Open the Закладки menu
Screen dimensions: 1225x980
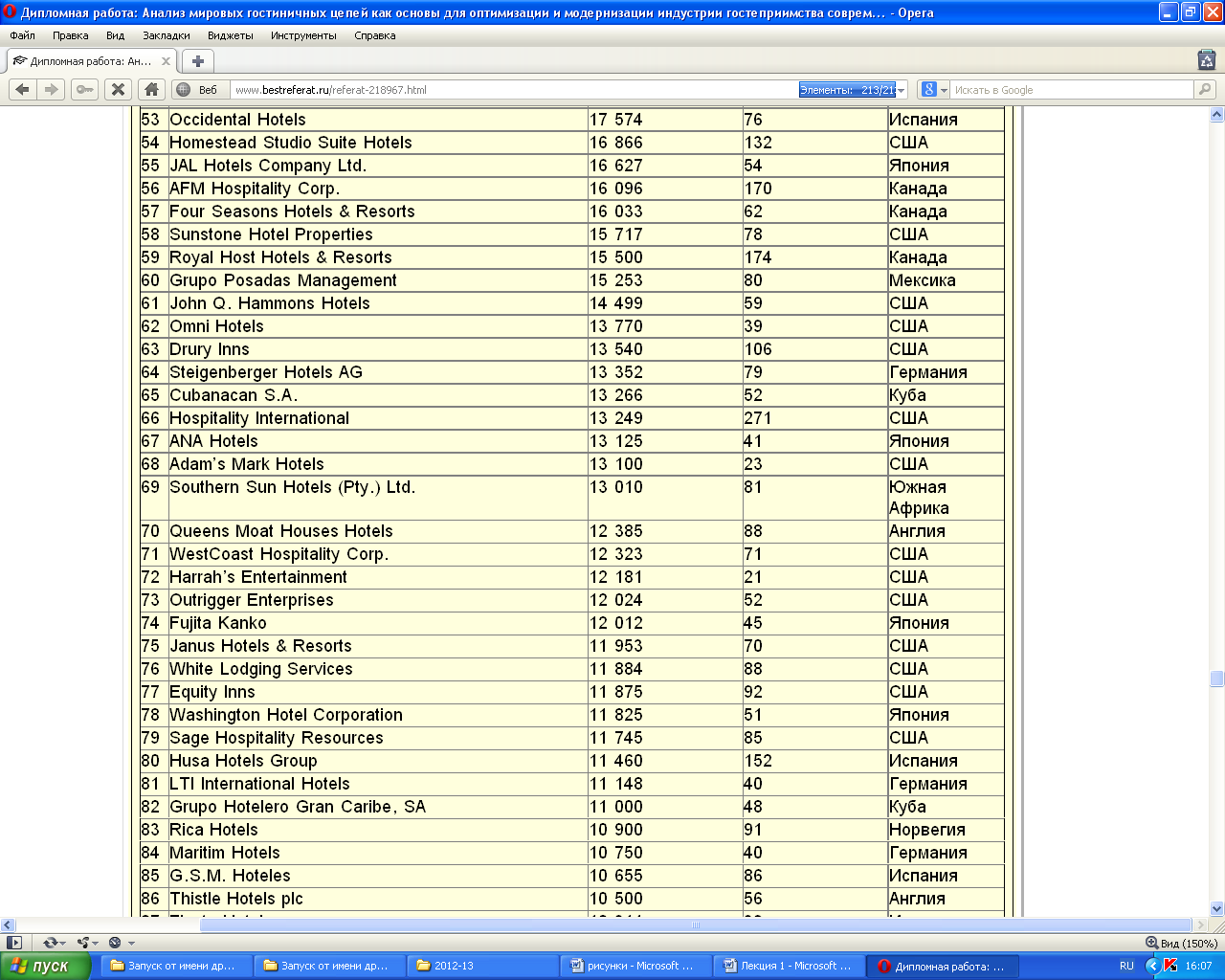coord(167,35)
